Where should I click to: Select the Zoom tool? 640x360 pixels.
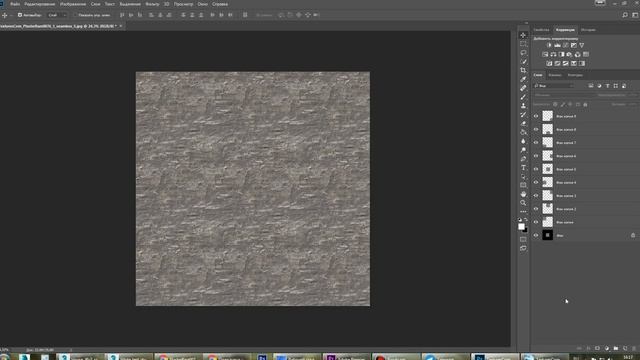[x=523, y=203]
